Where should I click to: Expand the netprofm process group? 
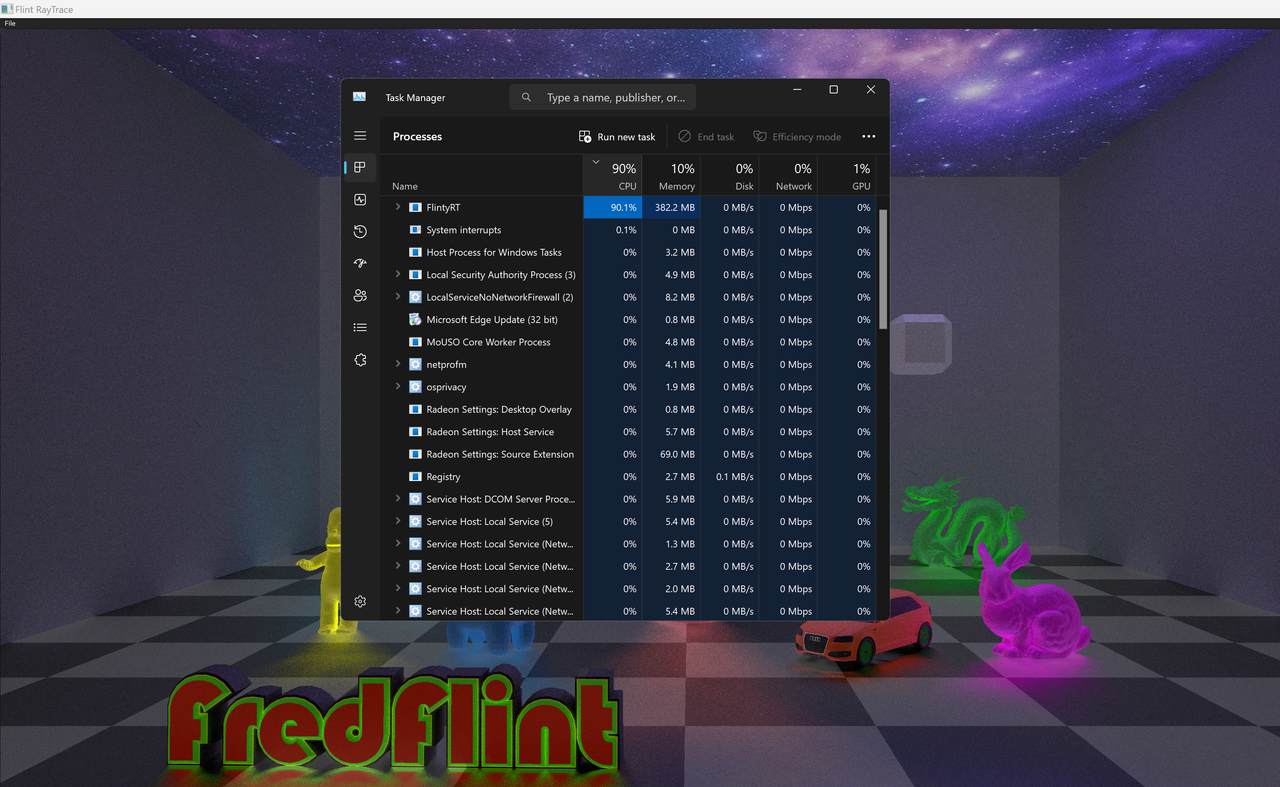(x=398, y=364)
